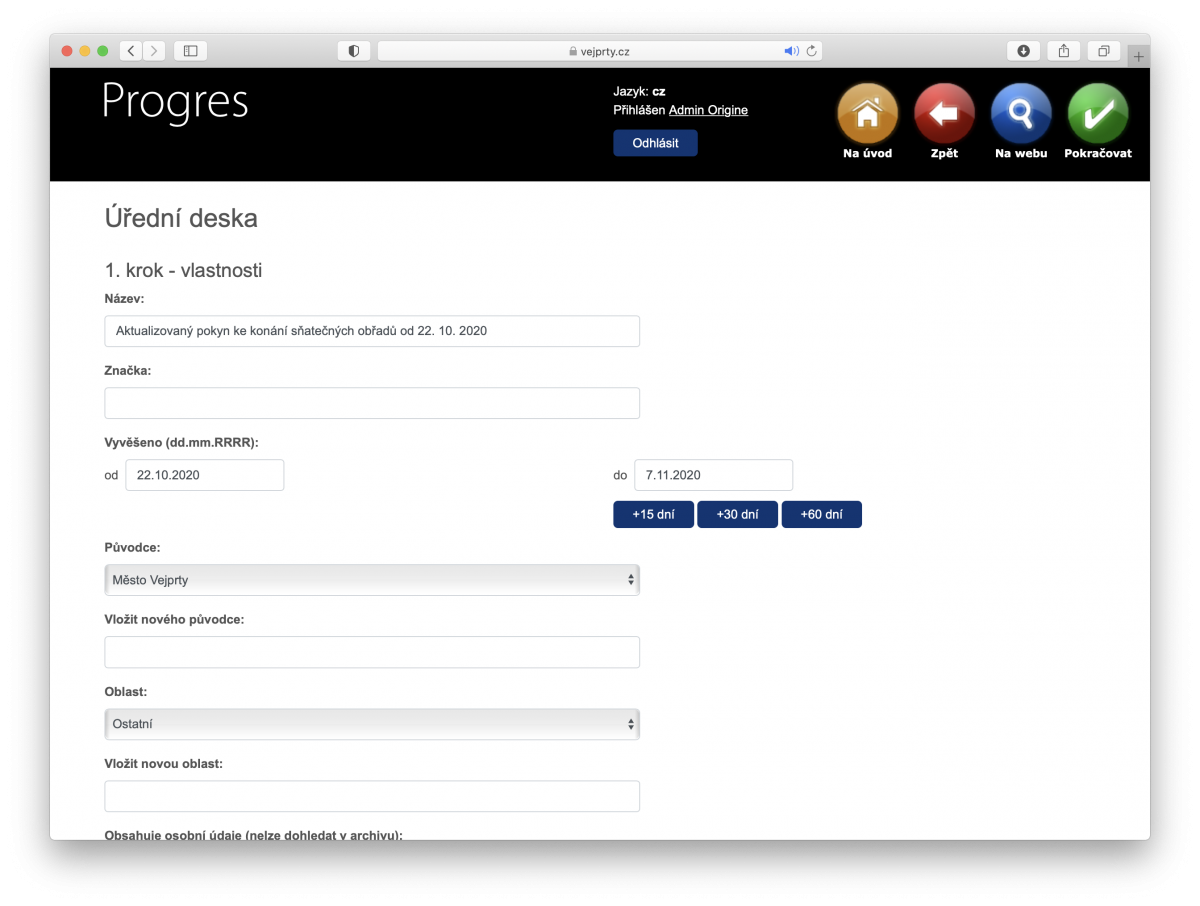Mute tab audio speaker icon

coord(790,51)
